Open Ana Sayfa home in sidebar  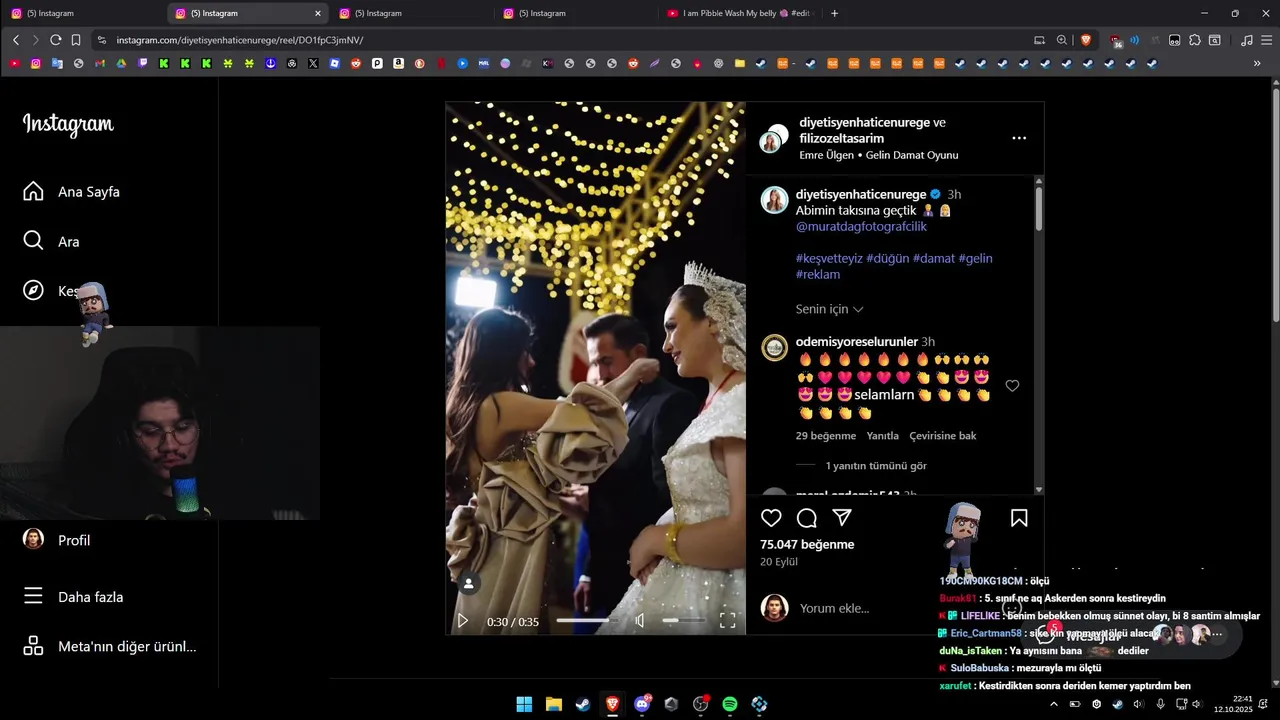[72, 191]
